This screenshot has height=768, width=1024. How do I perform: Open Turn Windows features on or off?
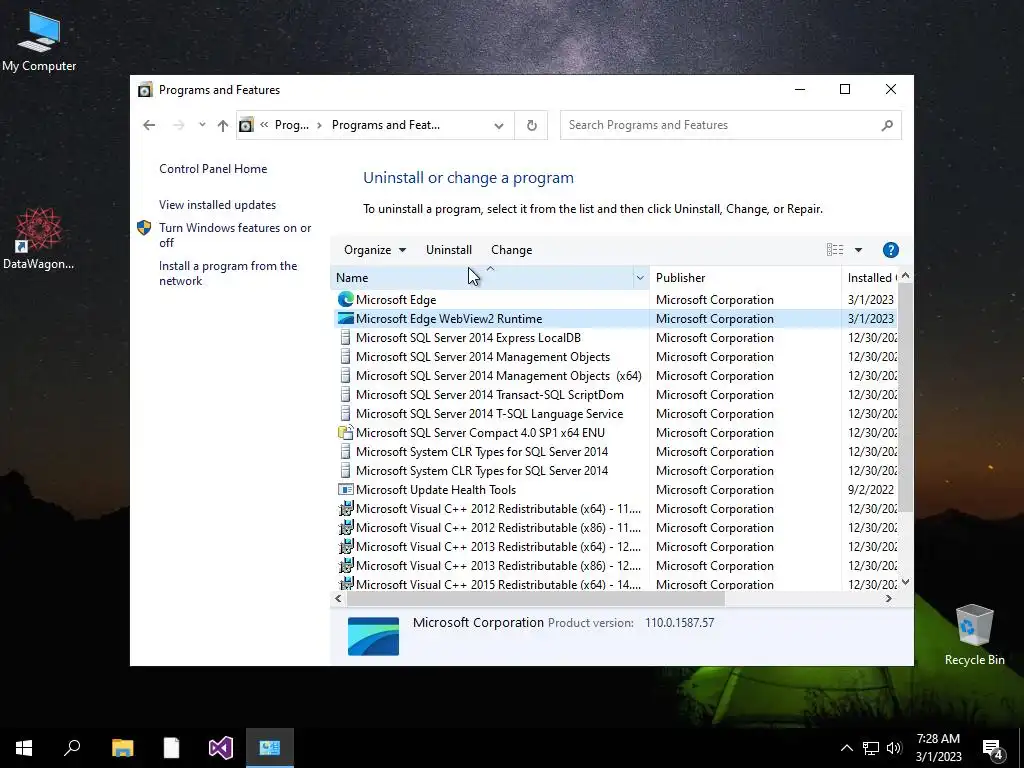[x=235, y=235]
